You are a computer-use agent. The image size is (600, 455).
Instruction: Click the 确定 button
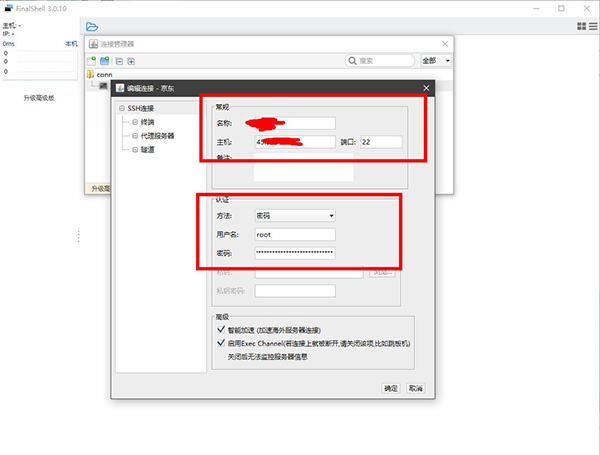coord(391,388)
